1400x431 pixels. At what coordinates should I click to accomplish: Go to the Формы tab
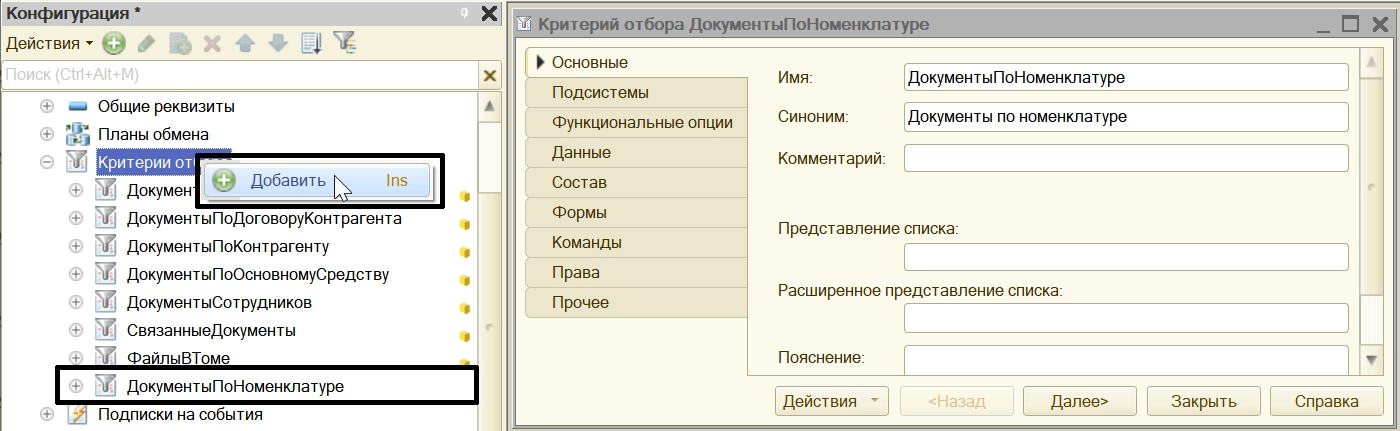[x=636, y=213]
